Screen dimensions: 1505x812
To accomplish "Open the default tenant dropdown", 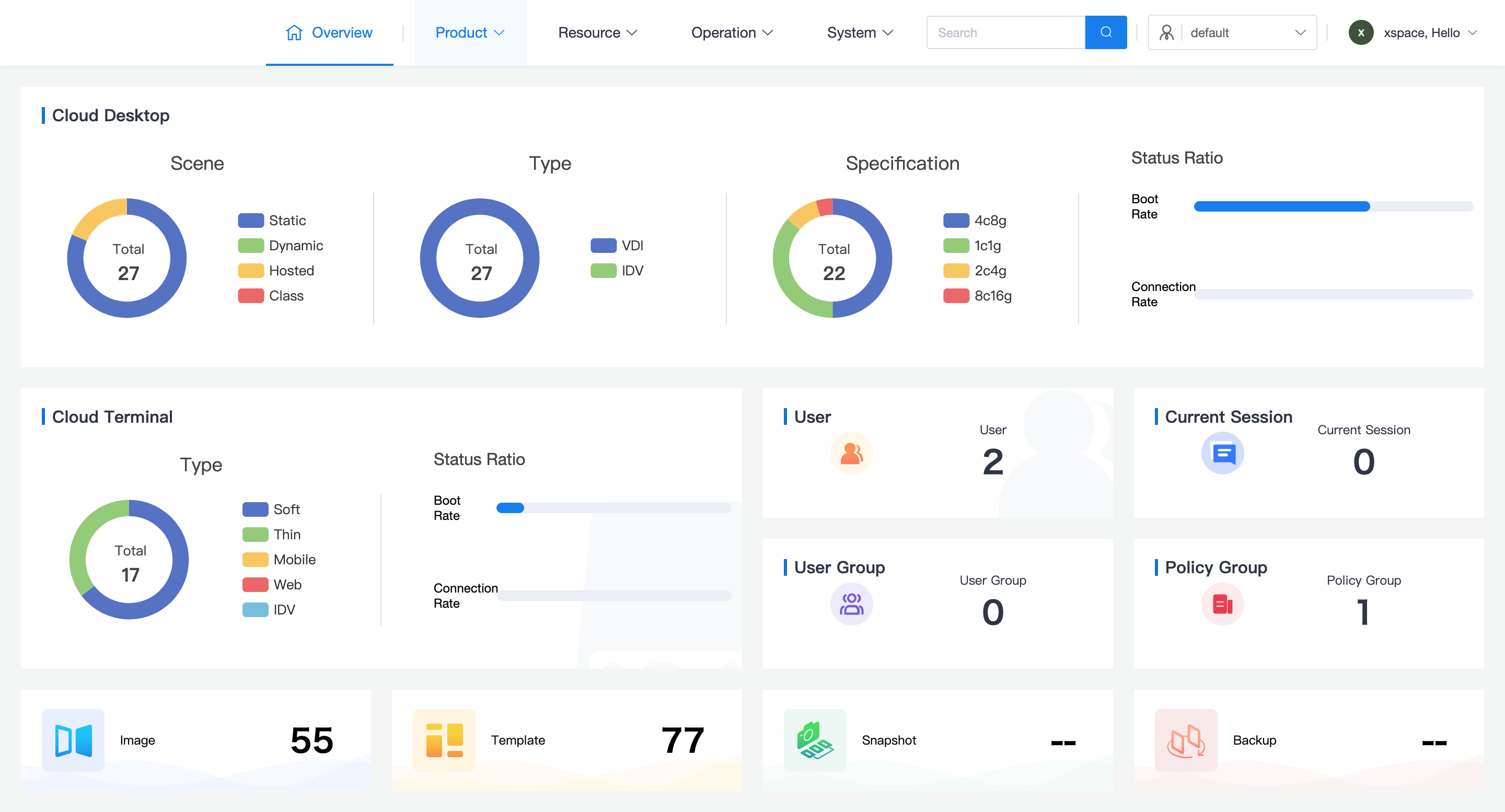I will tap(1232, 33).
